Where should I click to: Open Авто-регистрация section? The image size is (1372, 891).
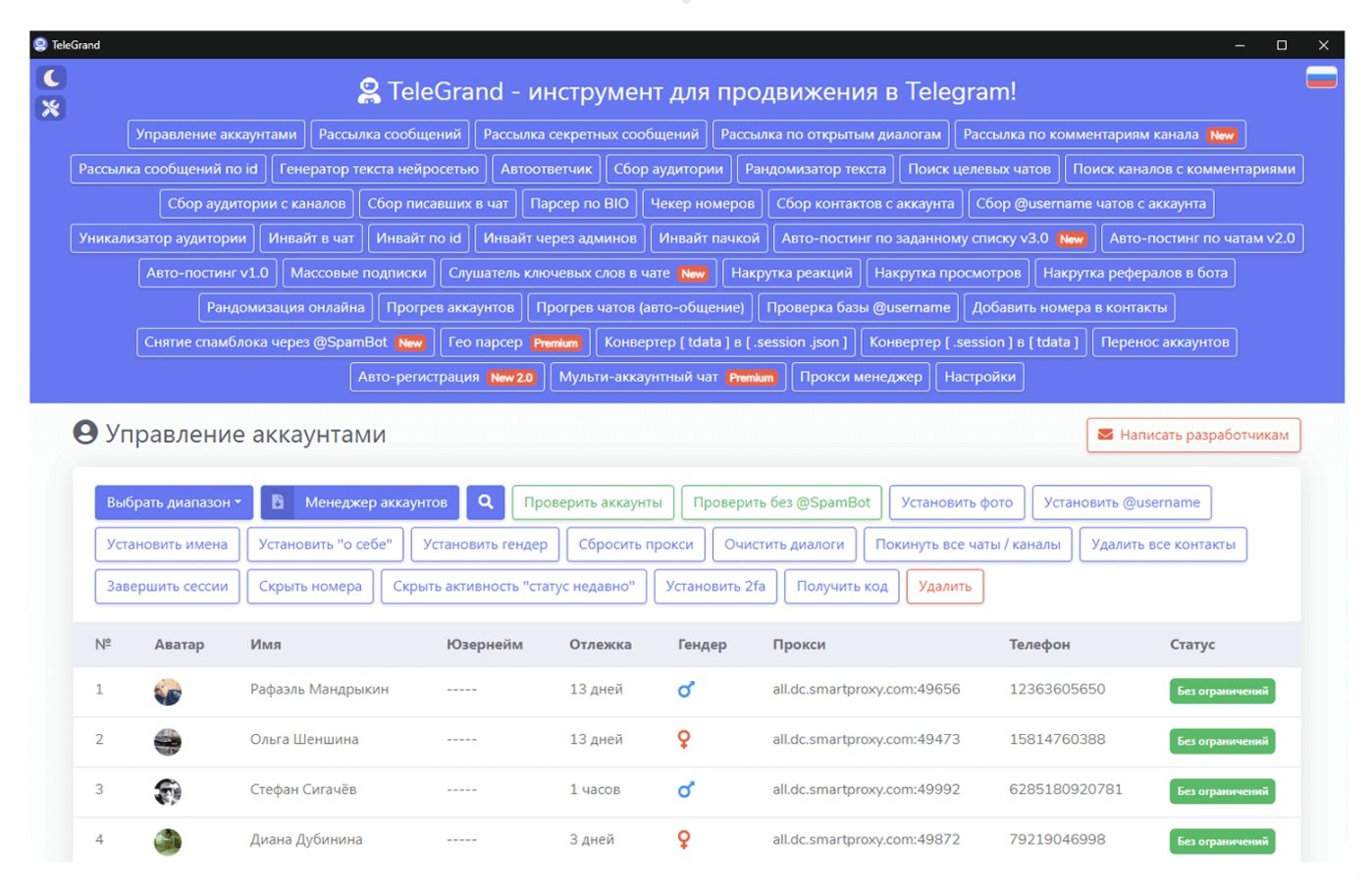tap(448, 377)
